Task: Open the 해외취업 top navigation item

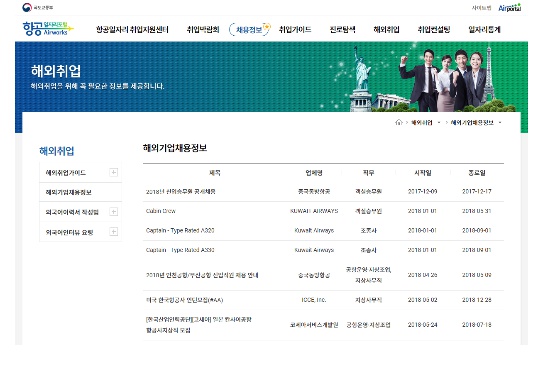Action: [386, 30]
